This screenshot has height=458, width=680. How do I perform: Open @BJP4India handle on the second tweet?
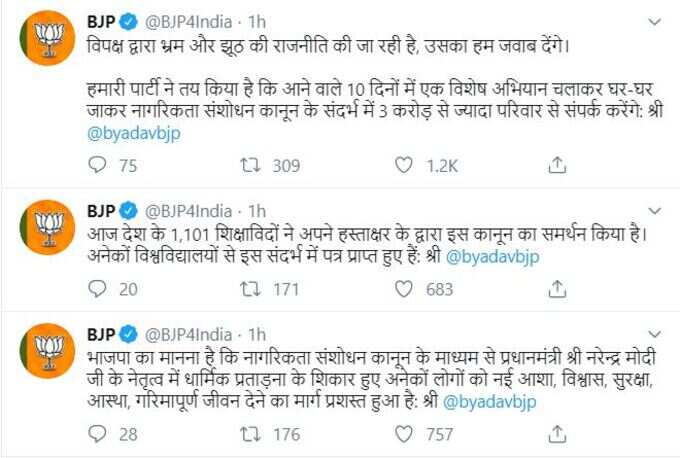pyautogui.click(x=188, y=211)
